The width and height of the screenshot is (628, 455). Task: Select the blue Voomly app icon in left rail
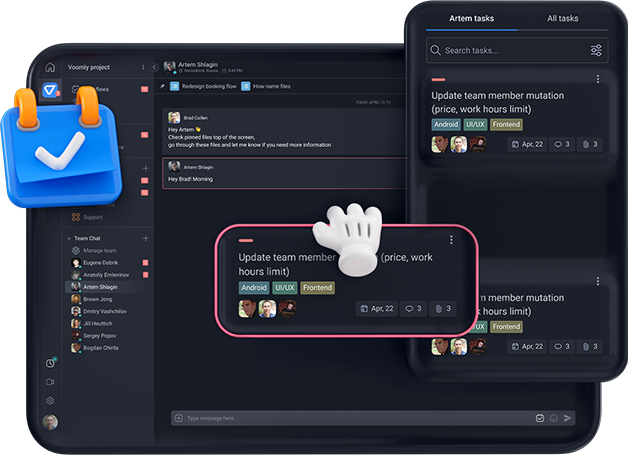[x=50, y=90]
